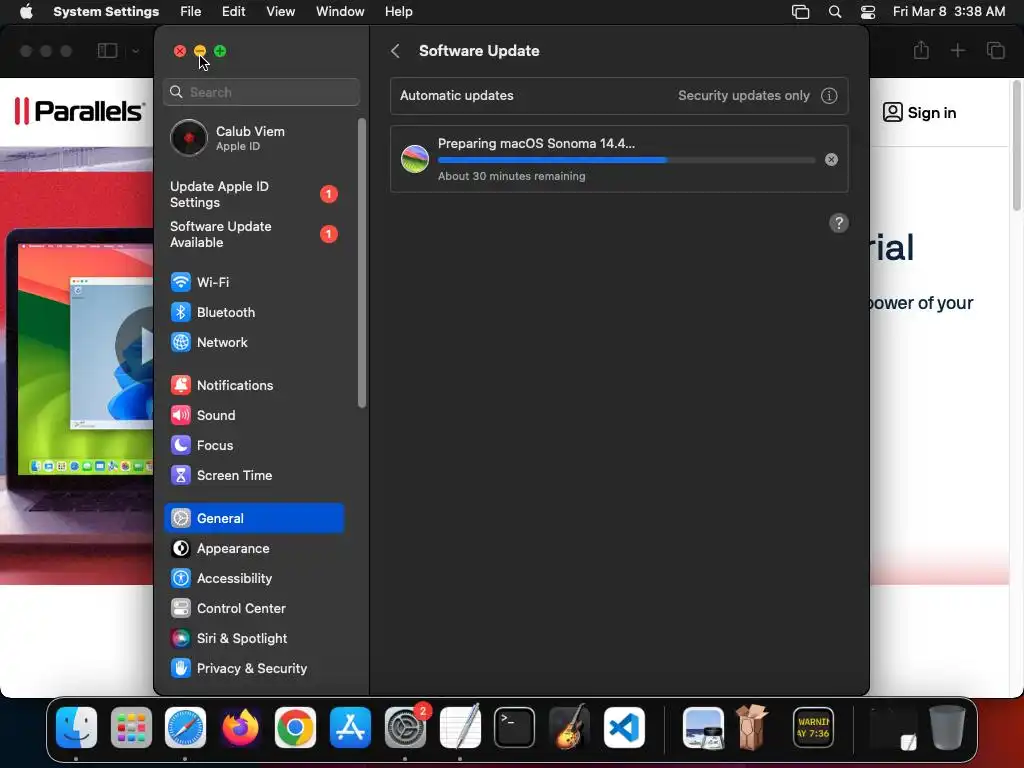This screenshot has width=1024, height=768.
Task: Go to Sound settings
Action: click(254, 415)
